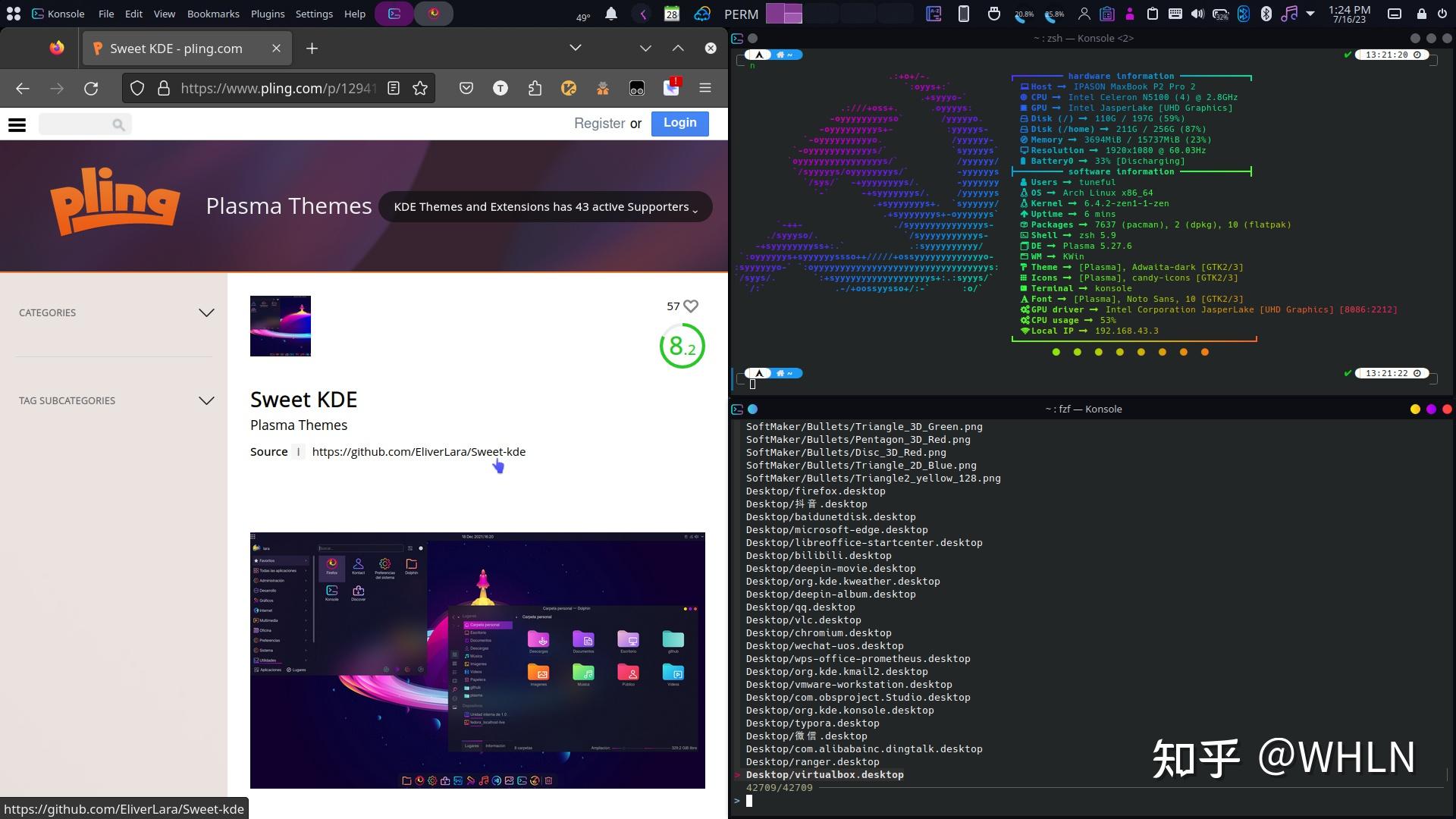
Task: Open KDE Connect phone icon
Action: (x=964, y=14)
